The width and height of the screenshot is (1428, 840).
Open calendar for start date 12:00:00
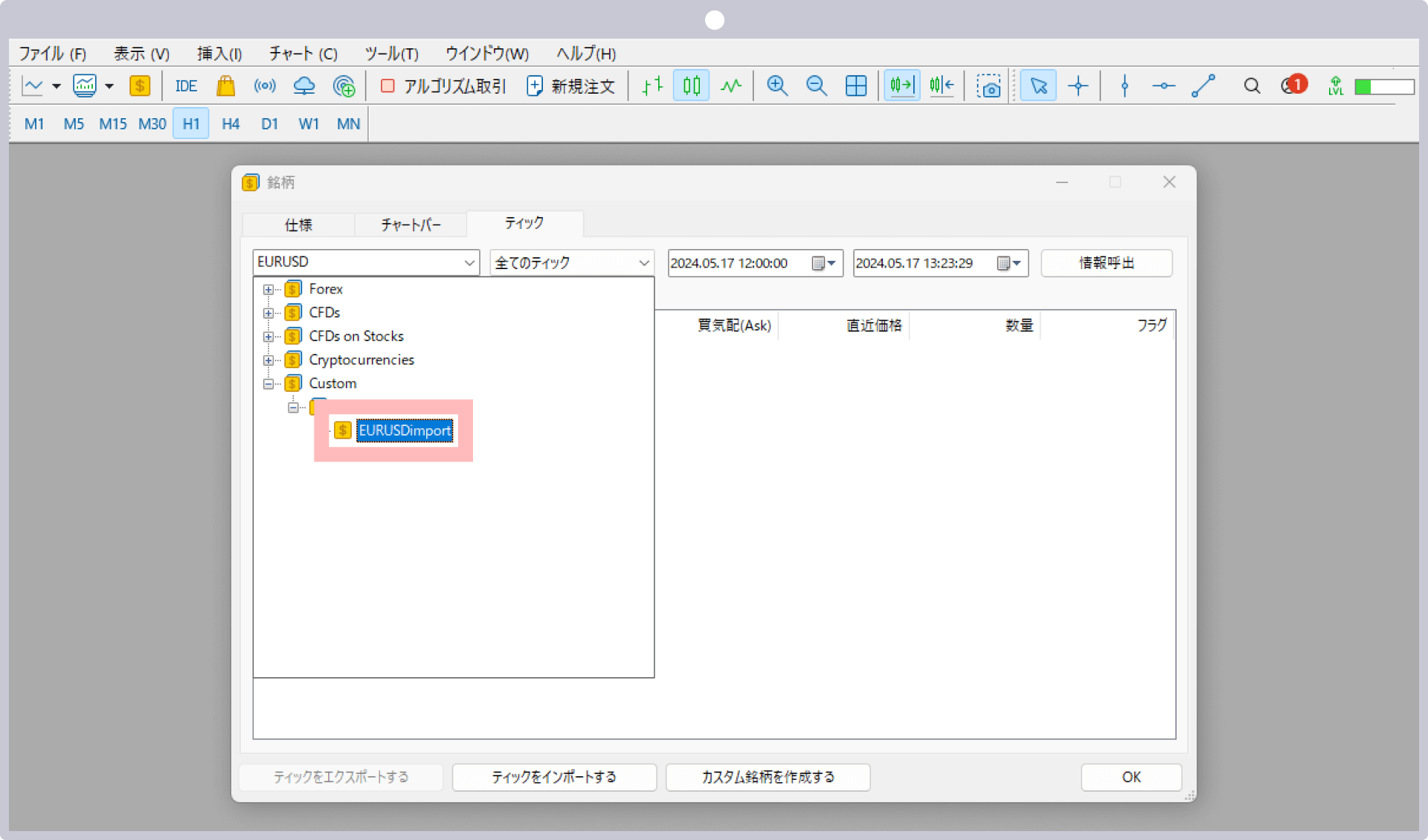click(x=823, y=263)
